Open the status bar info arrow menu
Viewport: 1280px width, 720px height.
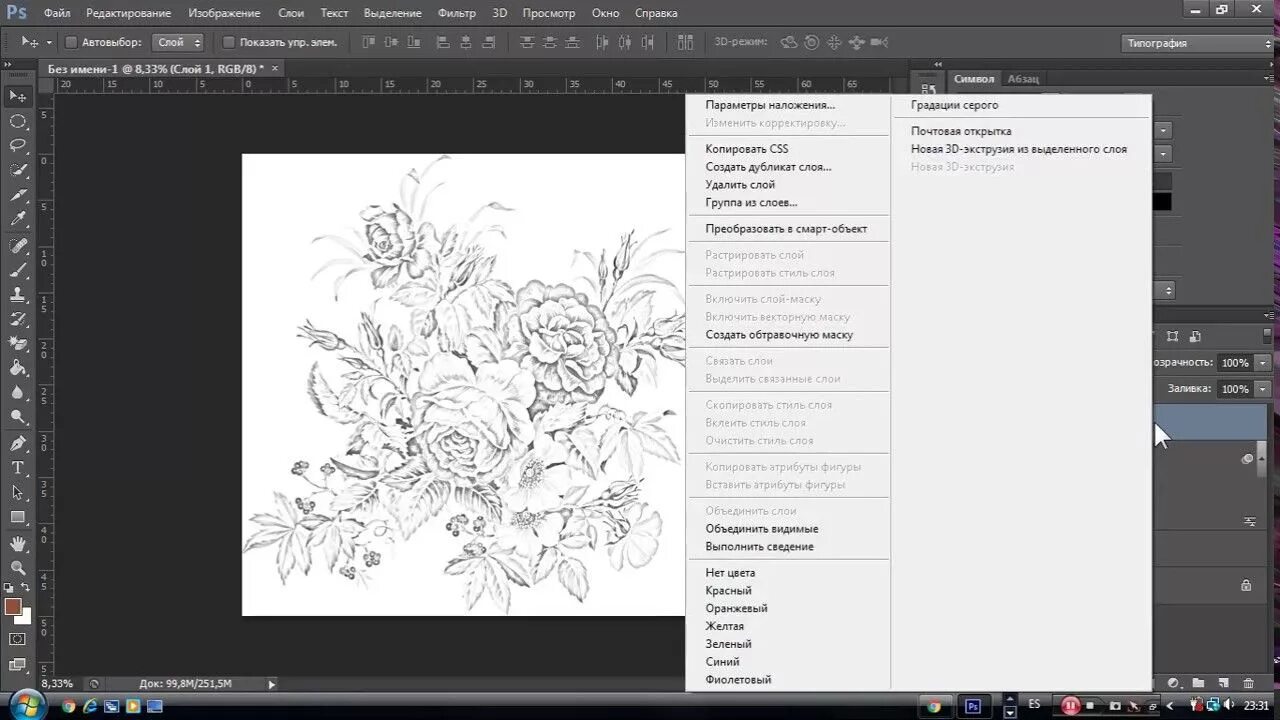(271, 684)
